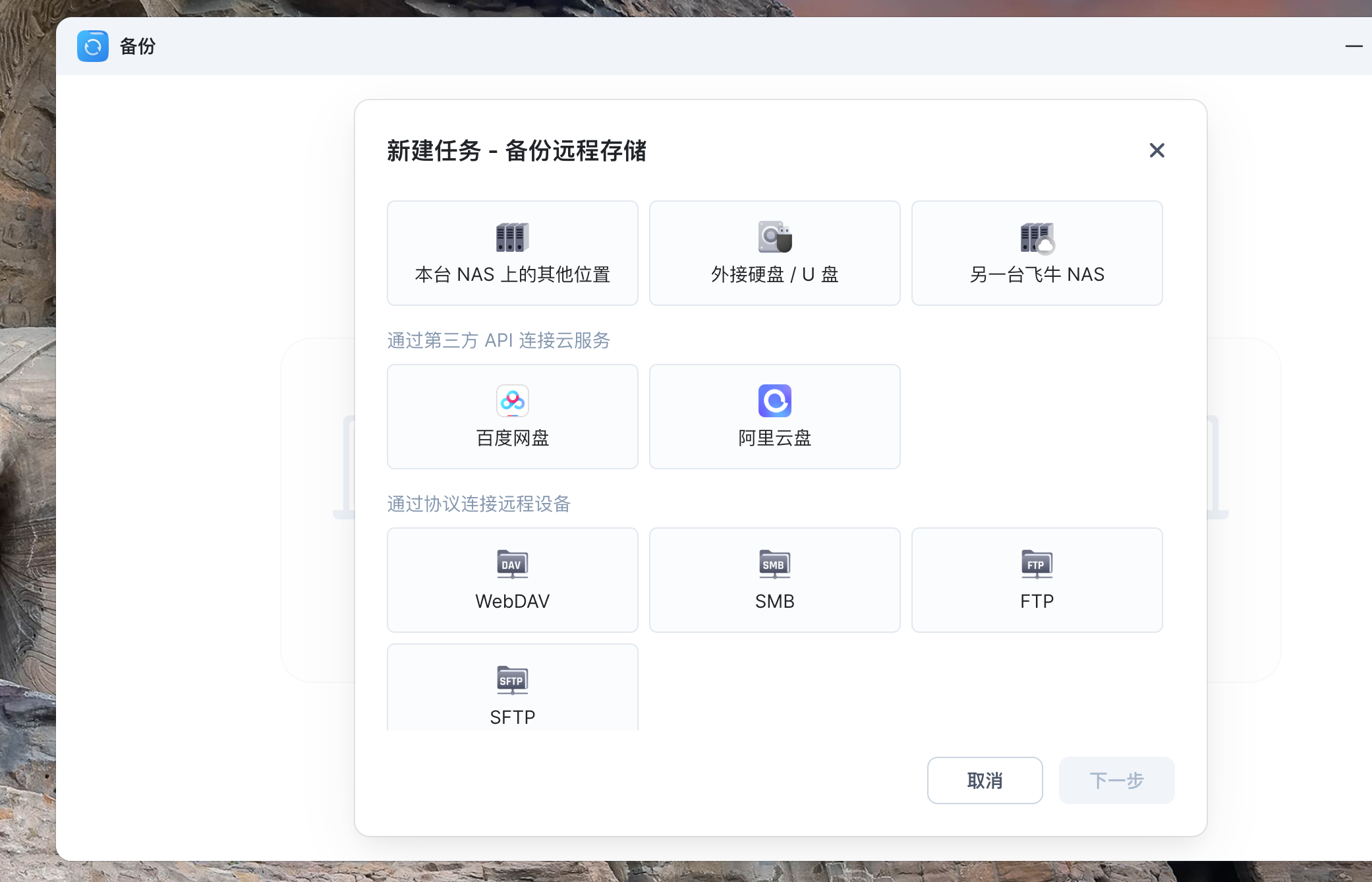This screenshot has height=882, width=1372.
Task: Click the SFTP folder icon
Action: pyautogui.click(x=512, y=680)
